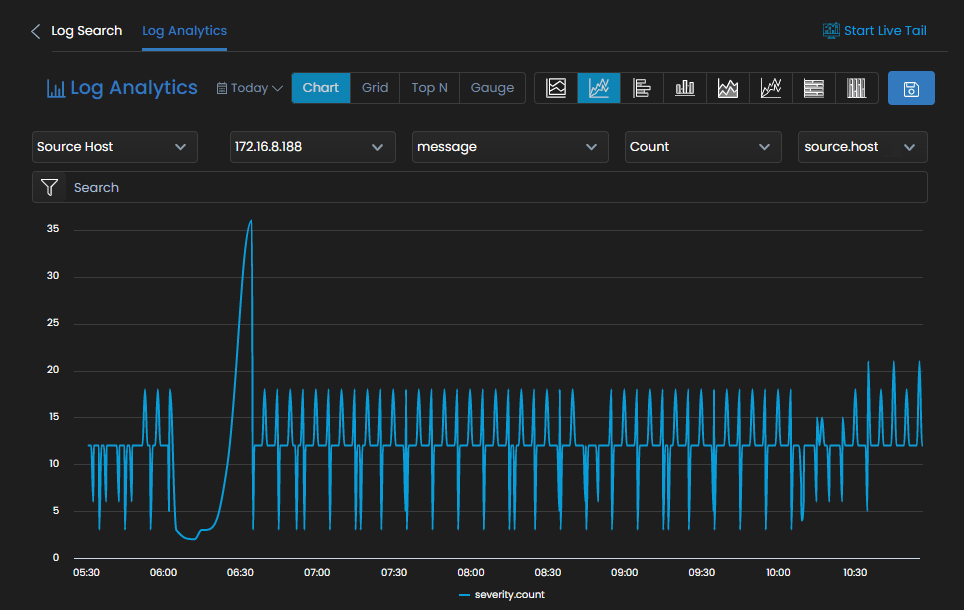Click the 20 value axis label

click(x=53, y=370)
